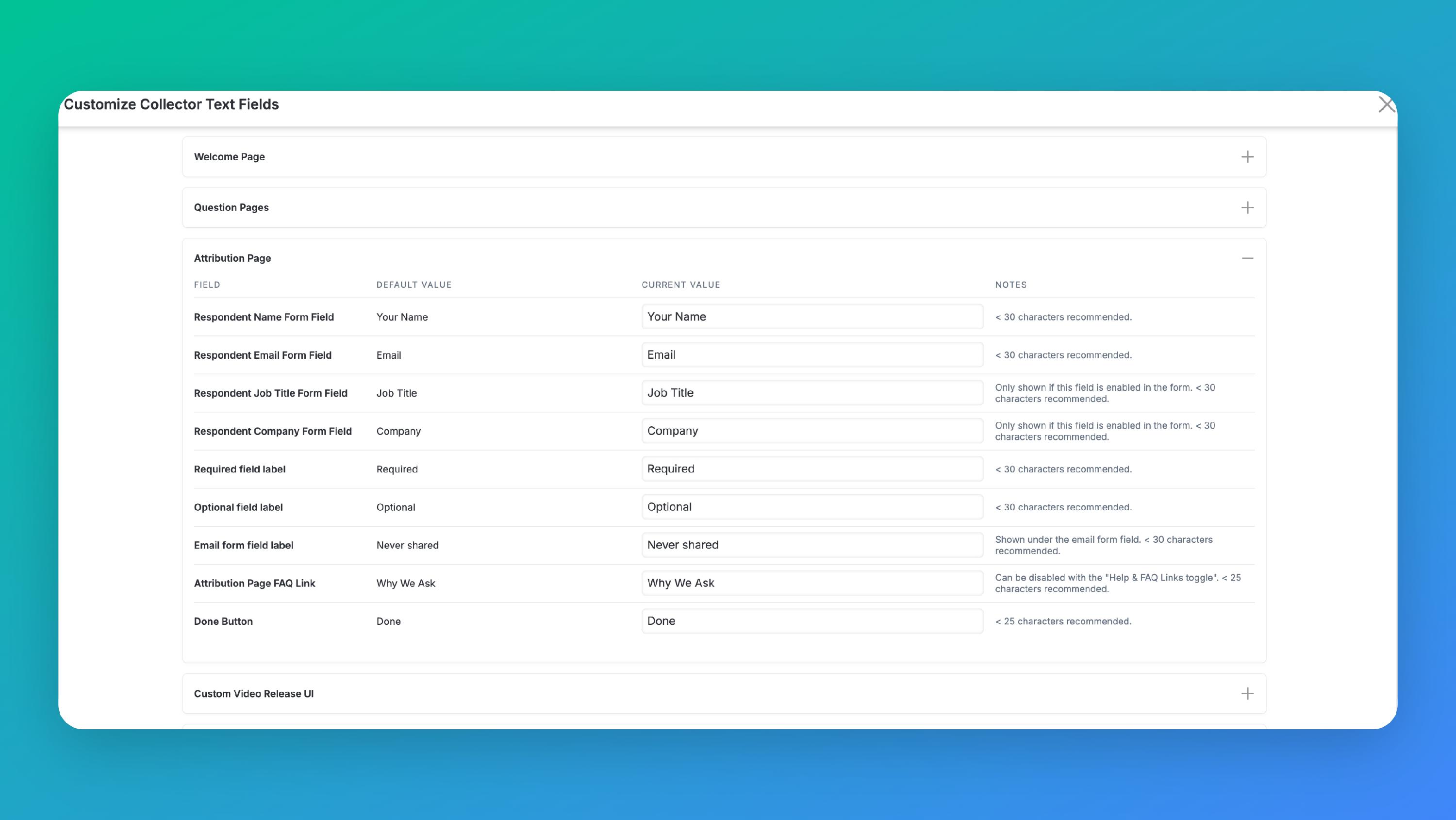Expand the Welcome Page section plus icon
The width and height of the screenshot is (1456, 820).
coord(1247,157)
